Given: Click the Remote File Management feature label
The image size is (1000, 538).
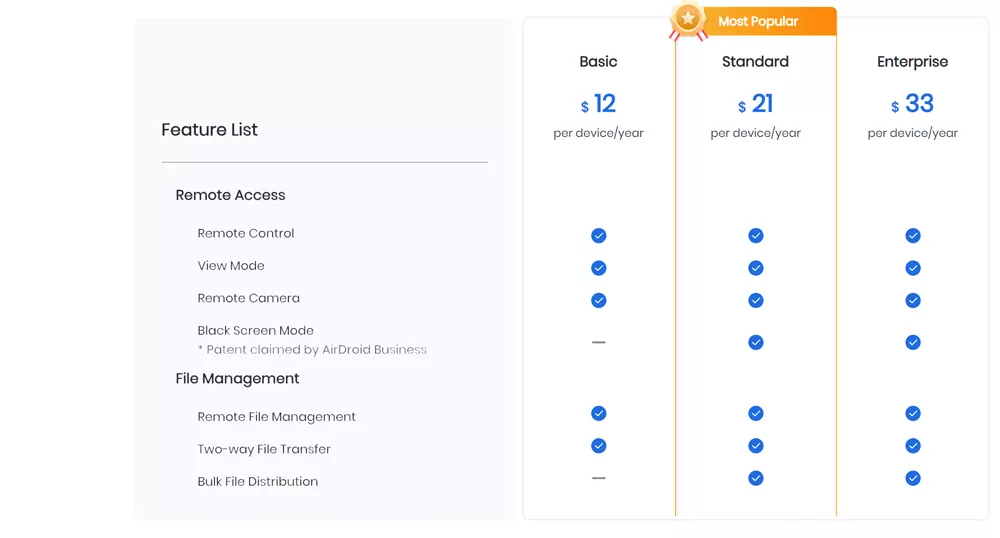Looking at the screenshot, I should [276, 417].
